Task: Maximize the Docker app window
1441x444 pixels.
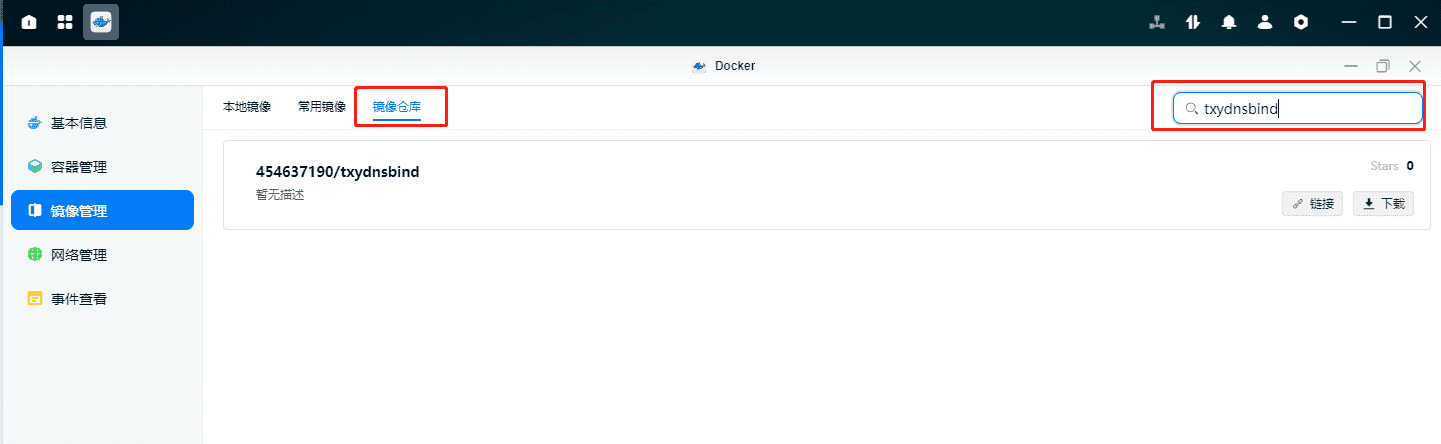Action: (x=1383, y=66)
